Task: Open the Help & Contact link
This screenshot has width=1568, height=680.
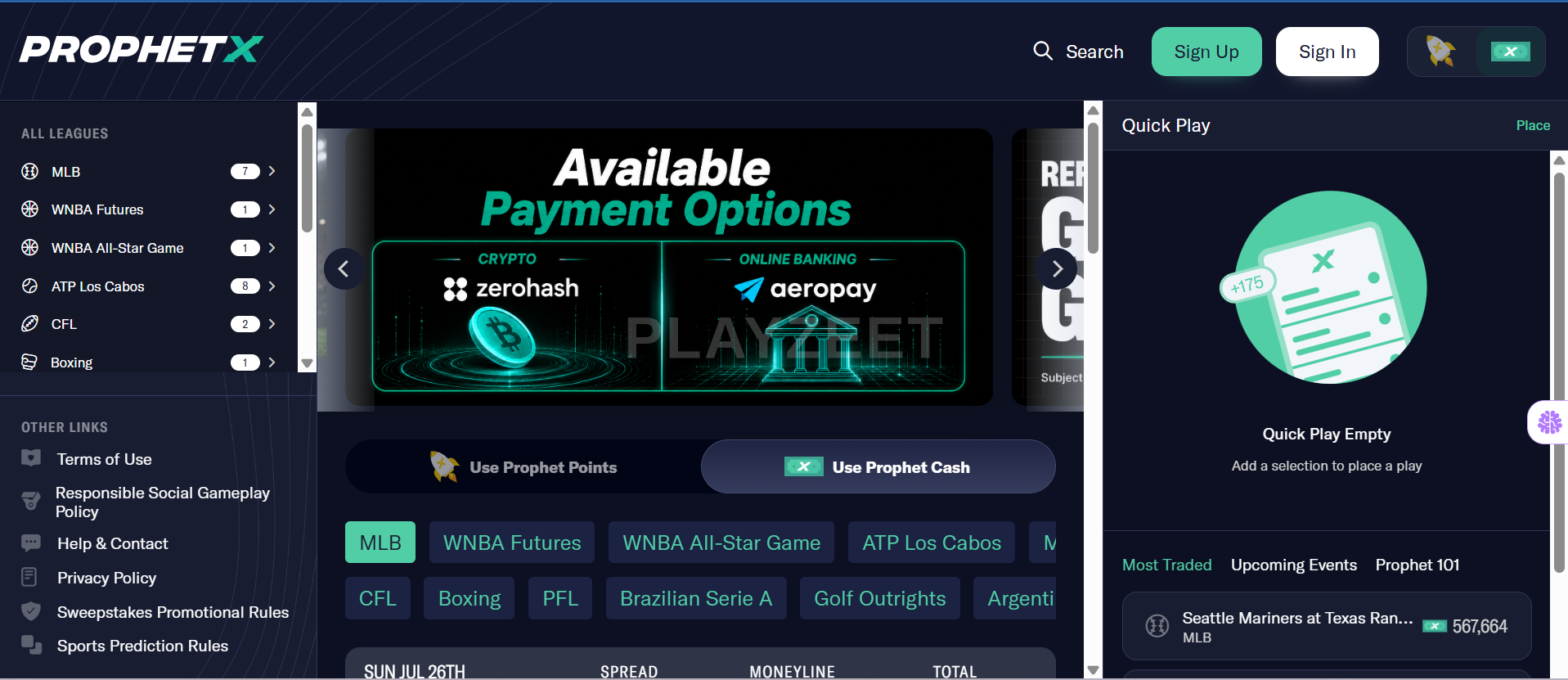Action: [x=113, y=543]
